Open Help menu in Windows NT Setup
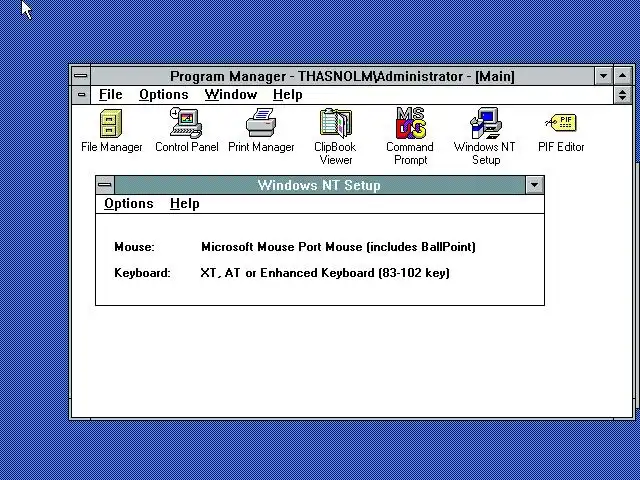This screenshot has width=640, height=480. tap(185, 204)
